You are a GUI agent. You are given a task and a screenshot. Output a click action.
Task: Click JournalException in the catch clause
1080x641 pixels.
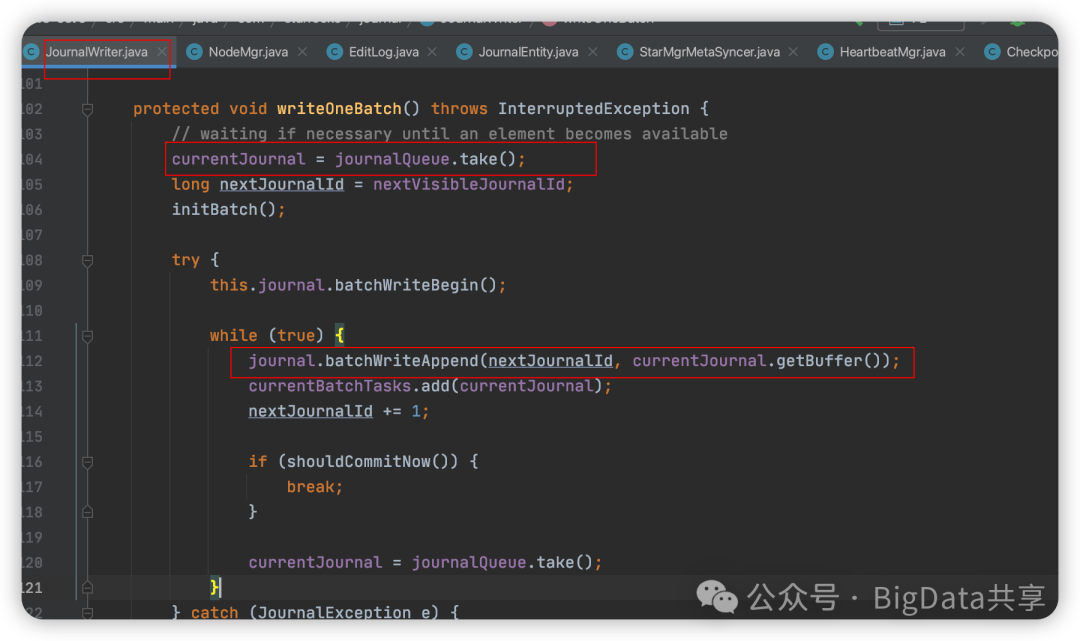click(x=335, y=612)
